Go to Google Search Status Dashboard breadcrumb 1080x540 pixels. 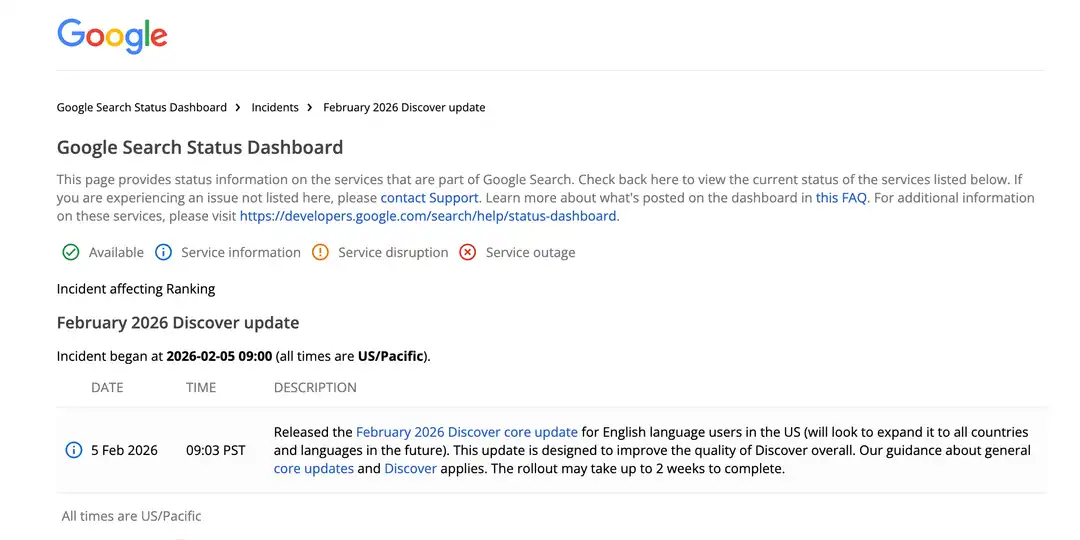141,107
